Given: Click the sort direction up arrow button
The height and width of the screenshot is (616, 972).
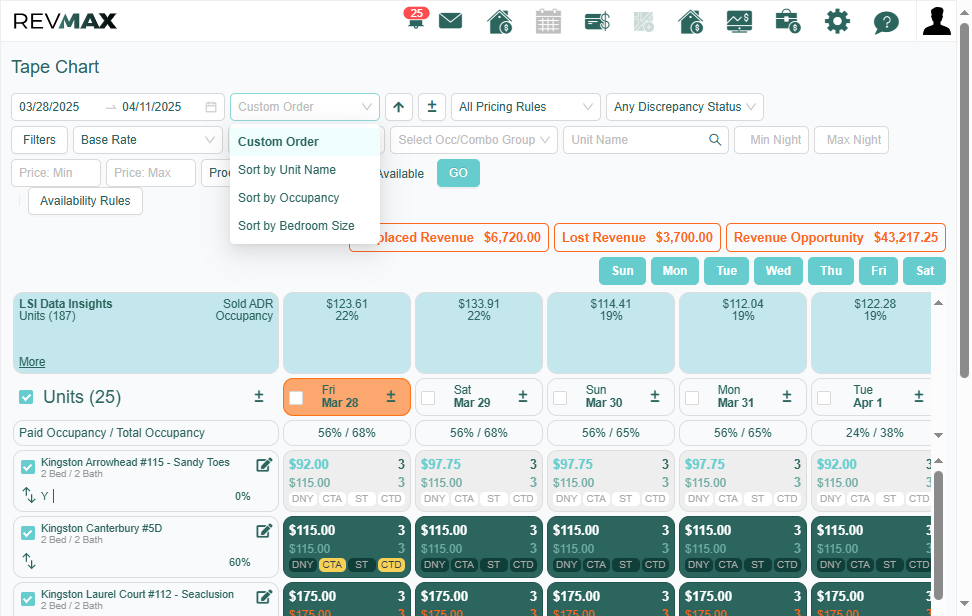Looking at the screenshot, I should (399, 107).
